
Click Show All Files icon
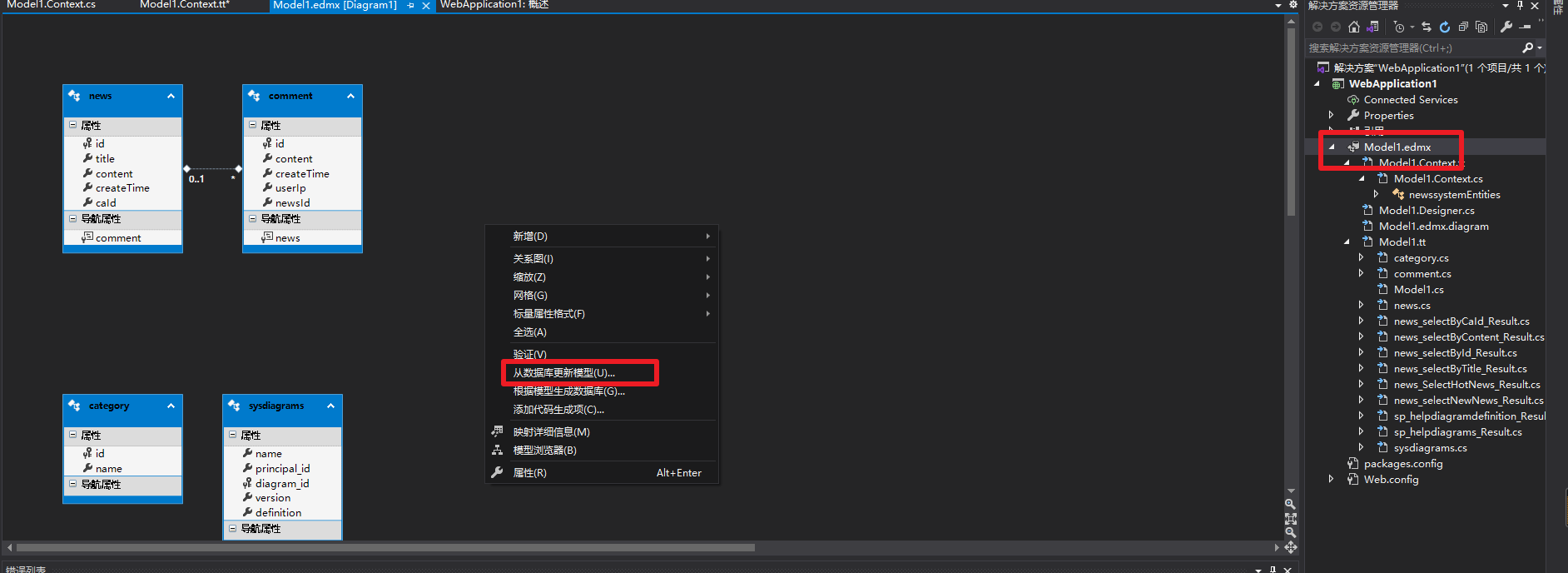tap(1481, 27)
